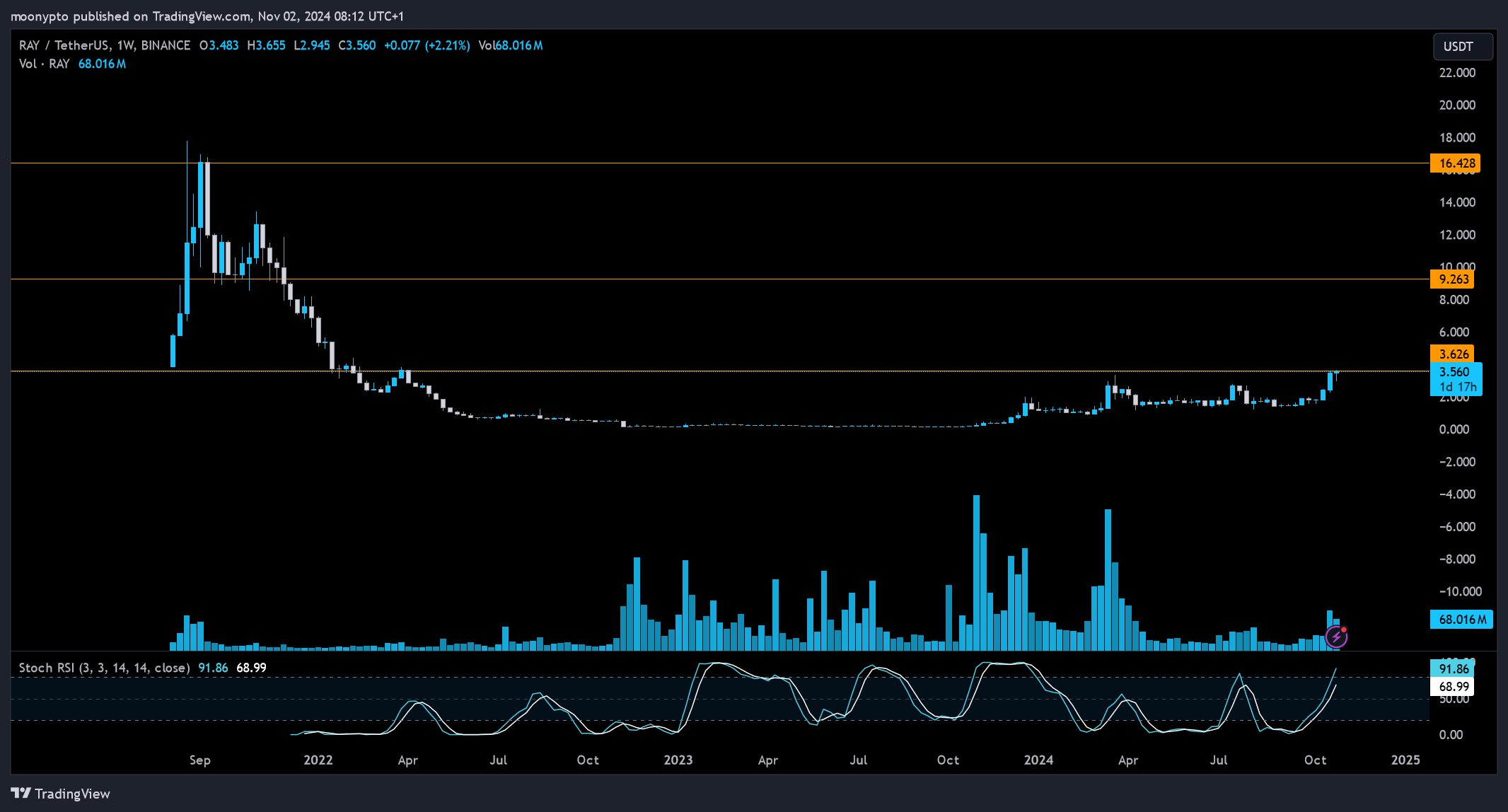Click the TradingView logo at bottom left
1508x812 pixels.
click(61, 794)
